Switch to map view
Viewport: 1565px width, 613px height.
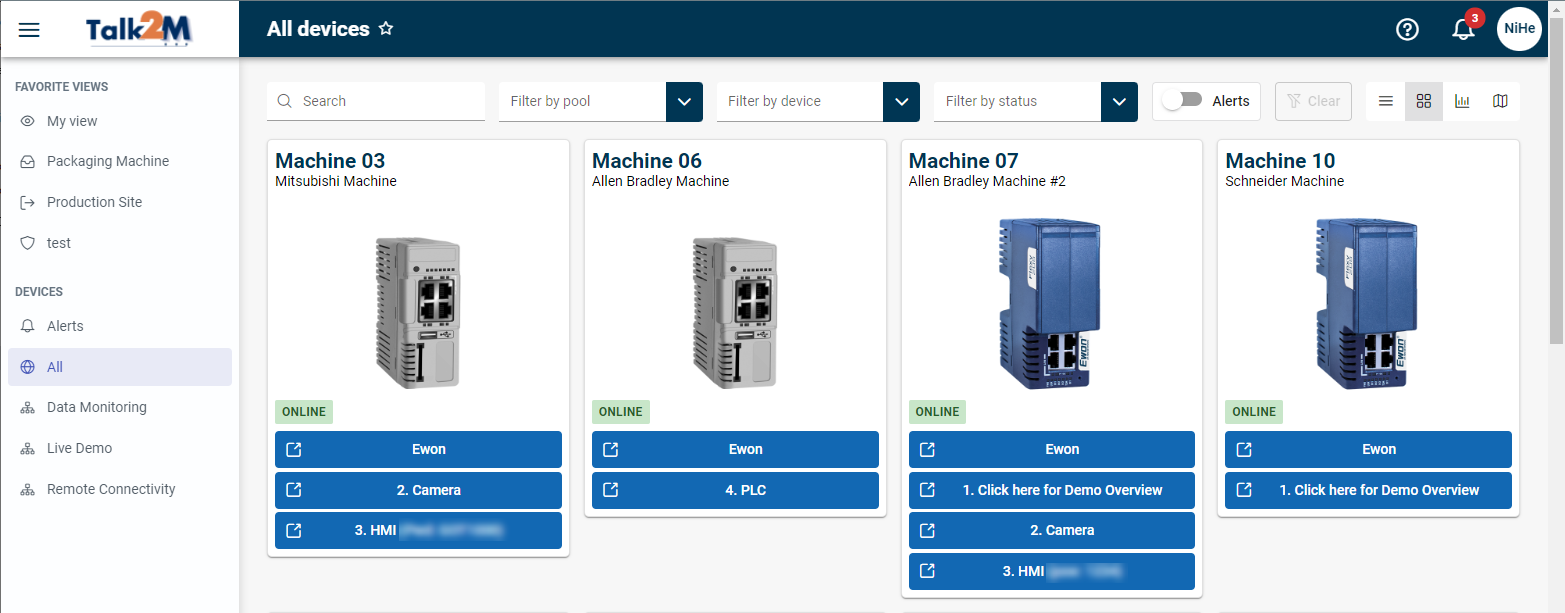1500,101
